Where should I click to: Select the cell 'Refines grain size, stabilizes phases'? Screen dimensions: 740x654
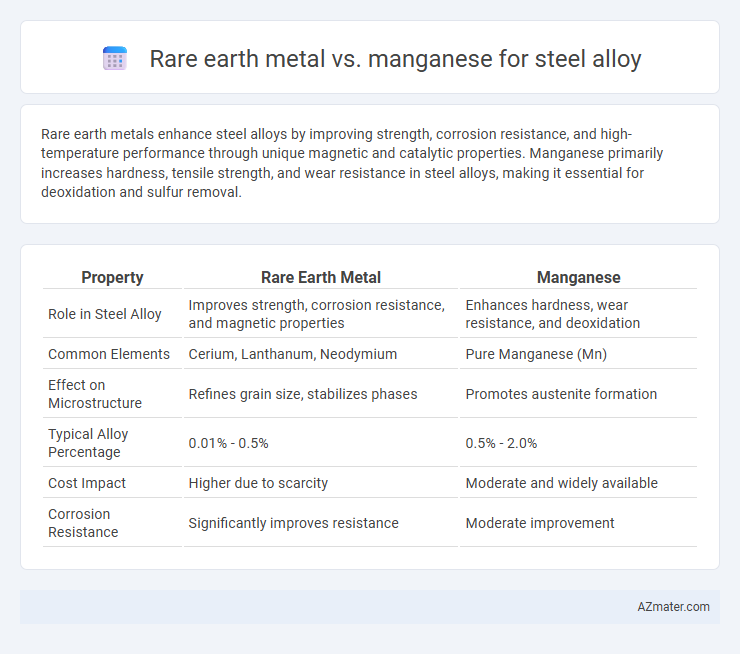pyautogui.click(x=303, y=394)
